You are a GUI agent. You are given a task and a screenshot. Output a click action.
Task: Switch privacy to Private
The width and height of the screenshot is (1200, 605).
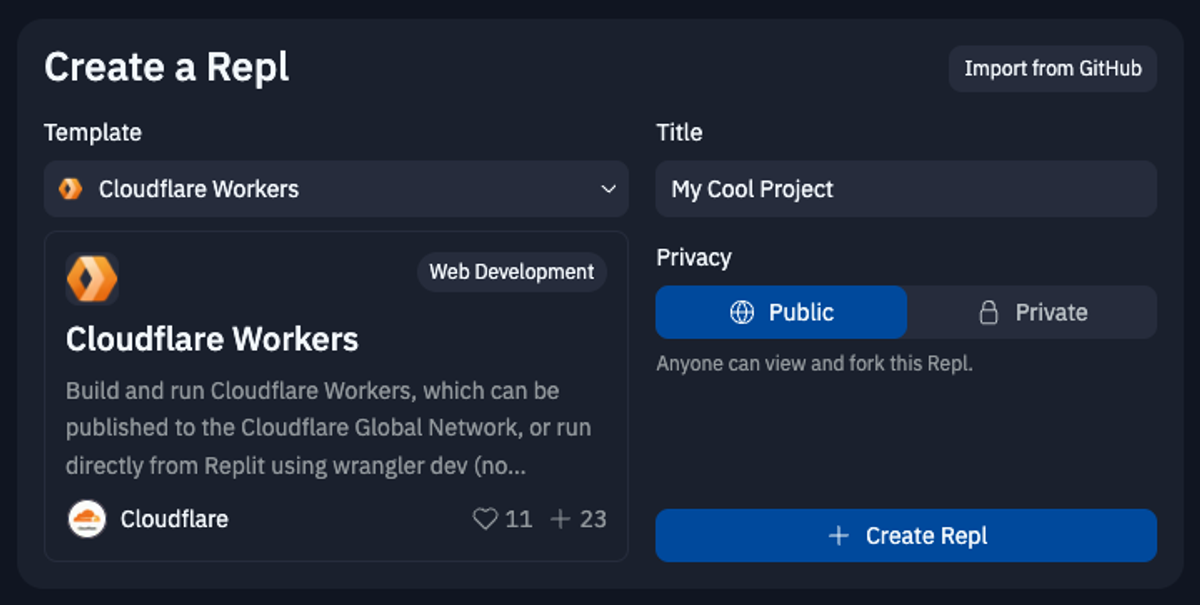[1032, 312]
